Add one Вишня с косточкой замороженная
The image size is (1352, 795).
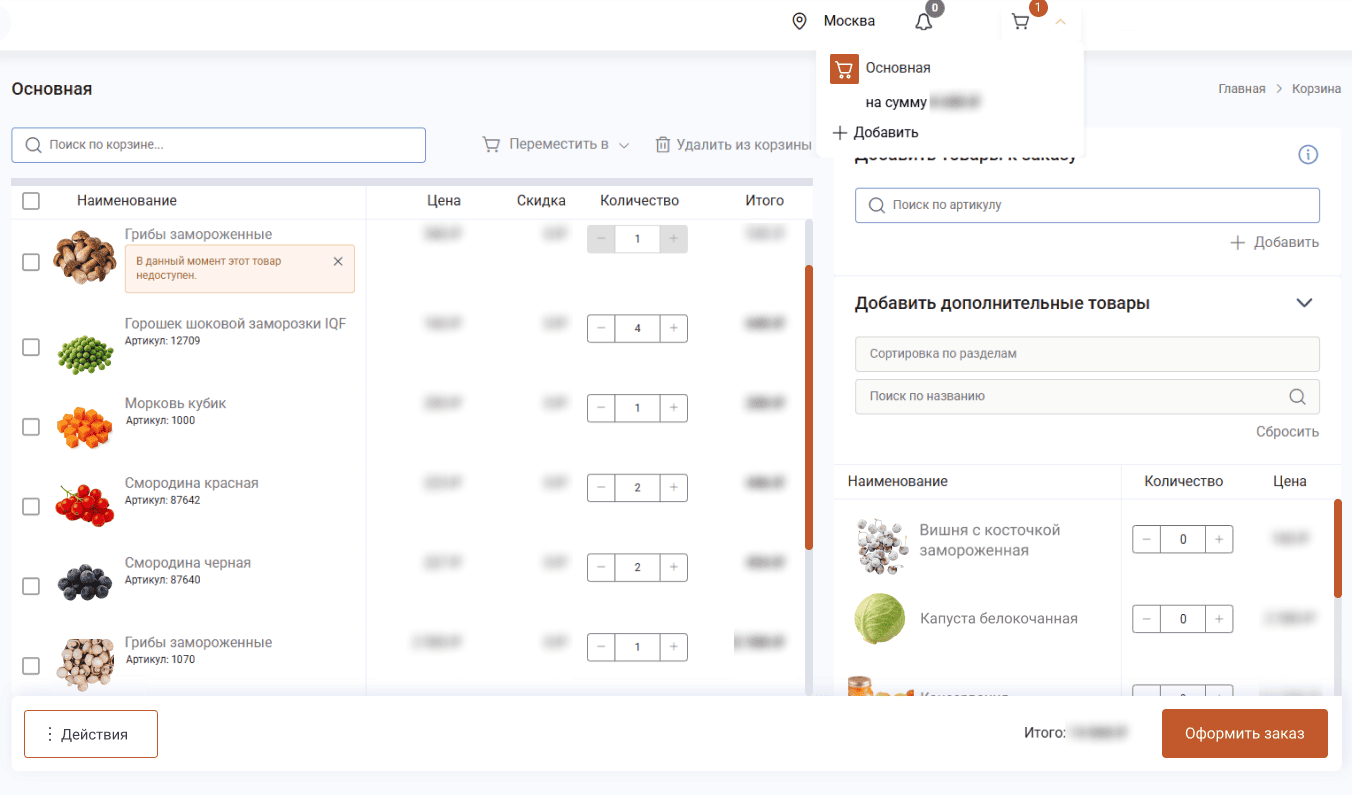(1218, 539)
